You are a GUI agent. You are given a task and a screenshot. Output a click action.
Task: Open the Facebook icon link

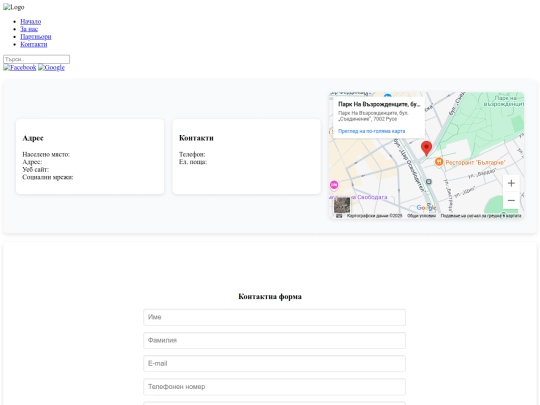click(20, 68)
